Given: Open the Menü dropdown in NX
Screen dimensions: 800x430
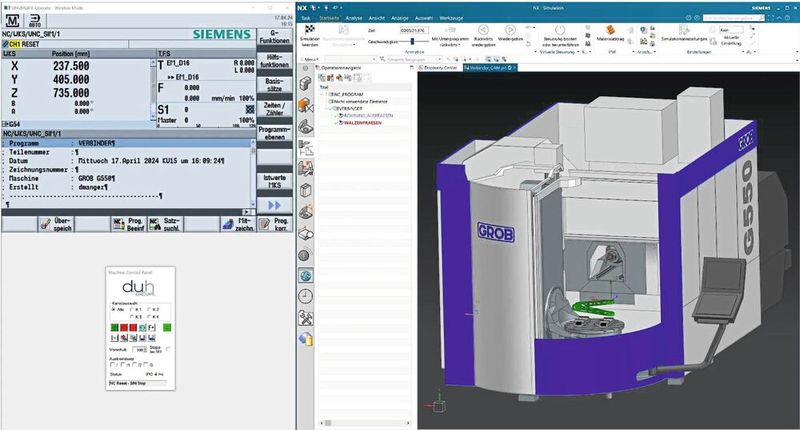Looking at the screenshot, I should [x=311, y=59].
